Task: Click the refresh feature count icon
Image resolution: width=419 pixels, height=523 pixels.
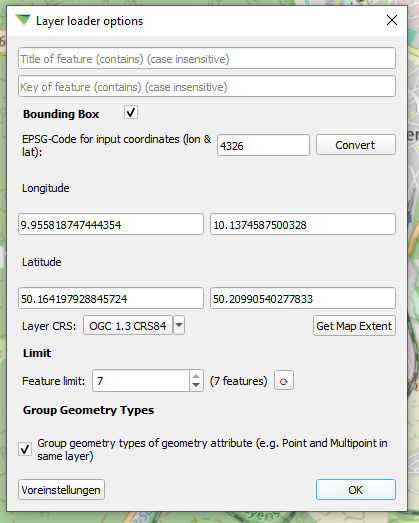Action: point(284,380)
